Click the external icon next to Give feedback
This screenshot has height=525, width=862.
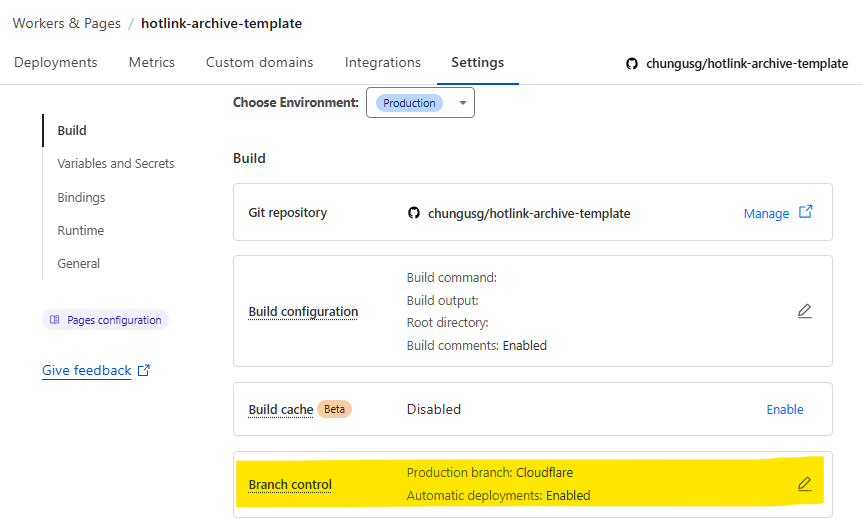click(144, 370)
